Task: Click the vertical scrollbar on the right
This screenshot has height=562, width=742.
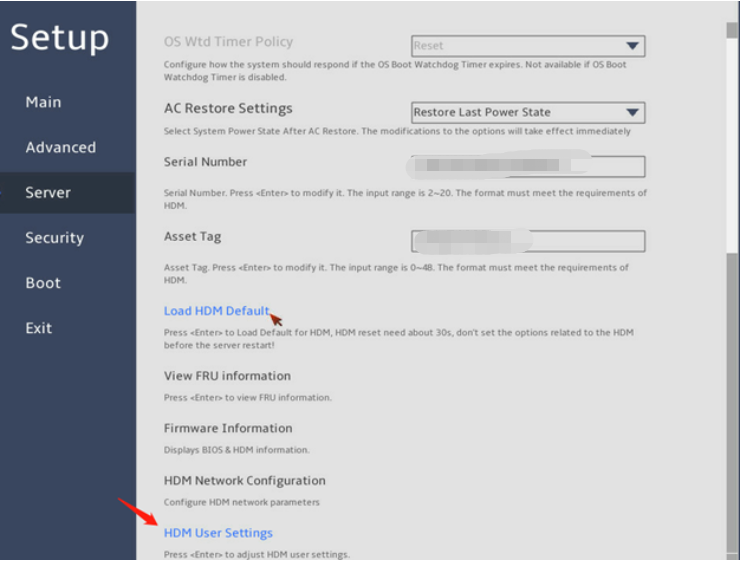Action: [732, 140]
